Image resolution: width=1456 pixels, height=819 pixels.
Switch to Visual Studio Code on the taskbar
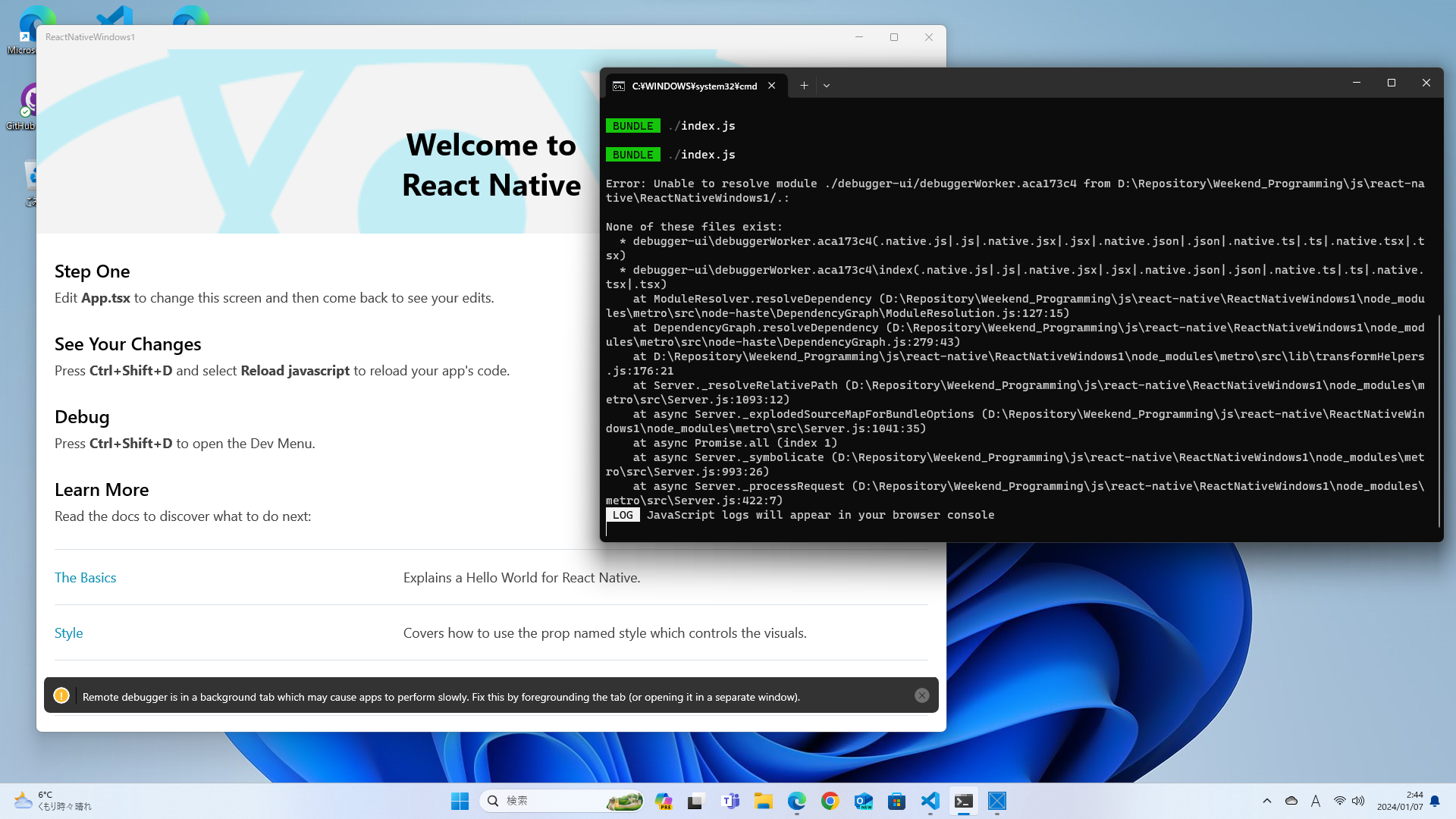930,801
